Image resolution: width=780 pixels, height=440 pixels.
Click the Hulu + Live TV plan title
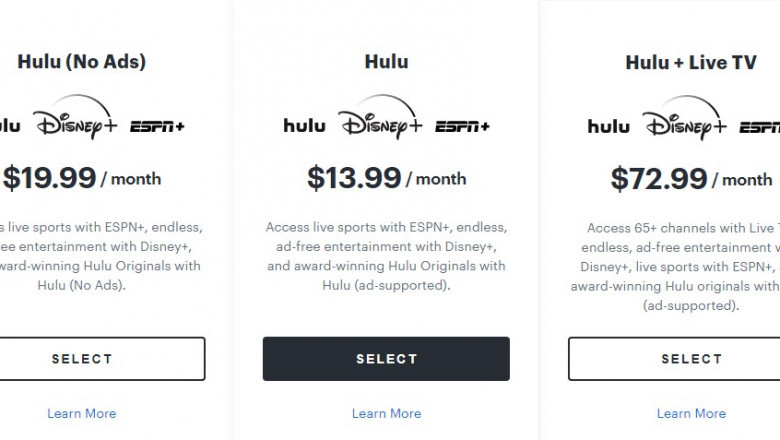coord(690,62)
